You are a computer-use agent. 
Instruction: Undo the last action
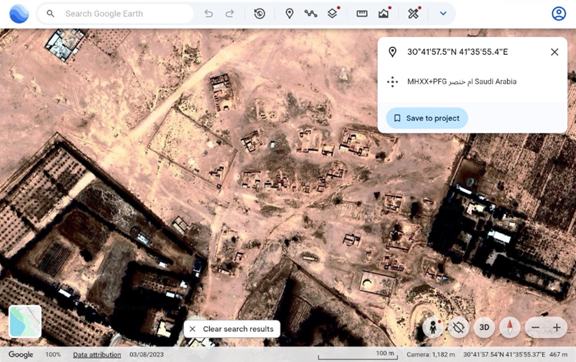(209, 14)
